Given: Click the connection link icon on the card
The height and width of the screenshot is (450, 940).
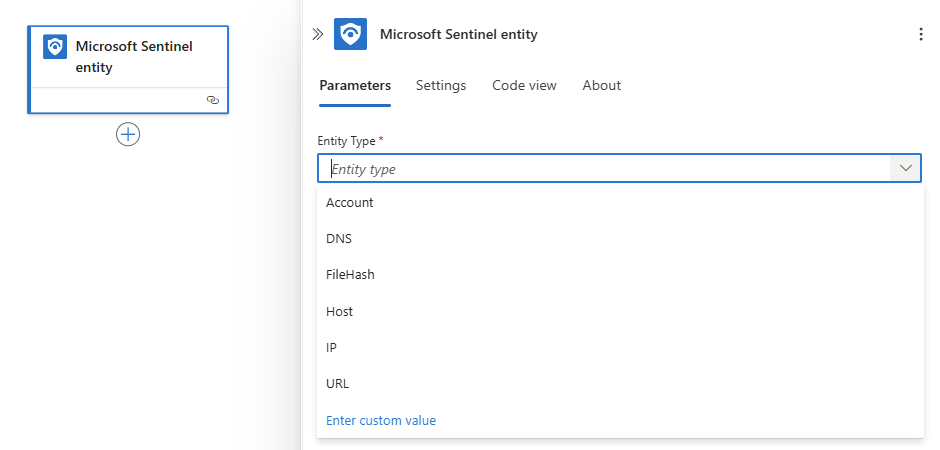Looking at the screenshot, I should tap(212, 100).
